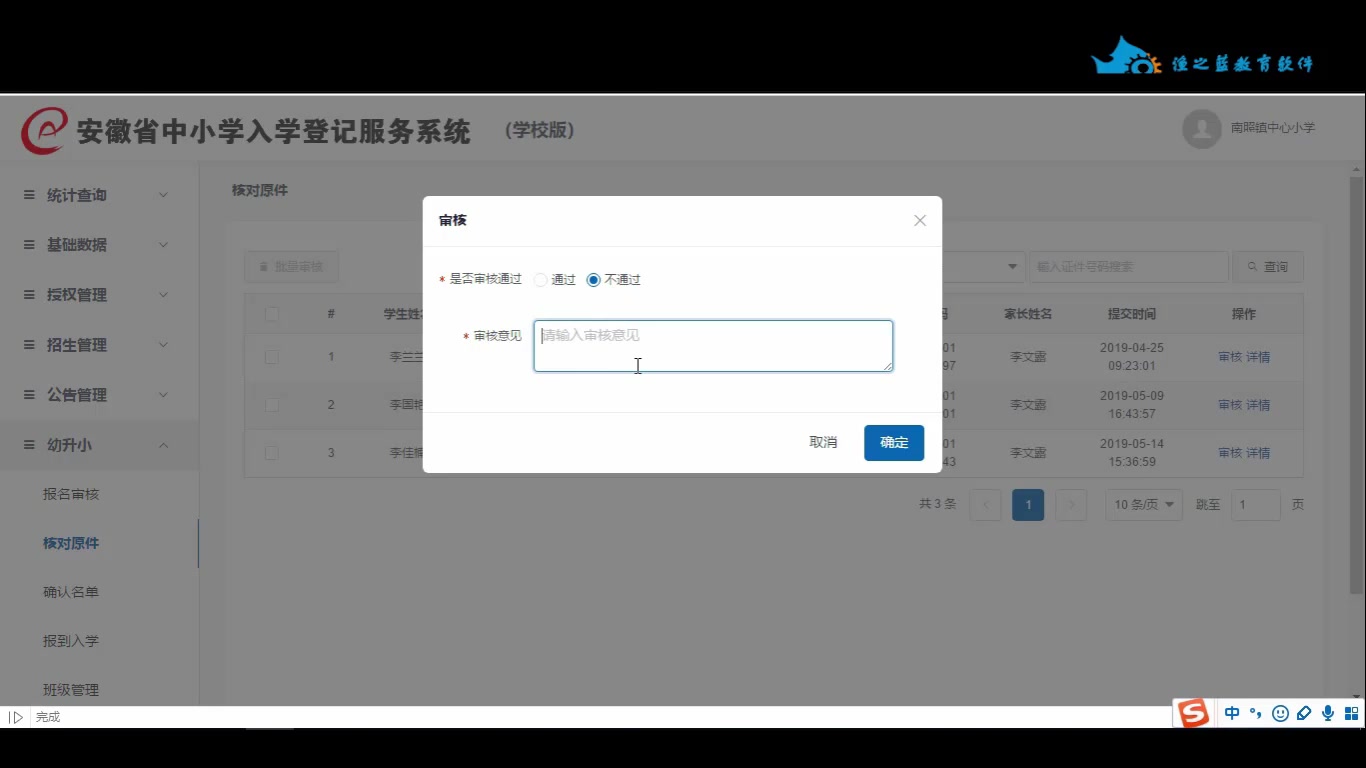Click the Sogou S input method icon
The height and width of the screenshot is (768, 1366).
[1193, 713]
